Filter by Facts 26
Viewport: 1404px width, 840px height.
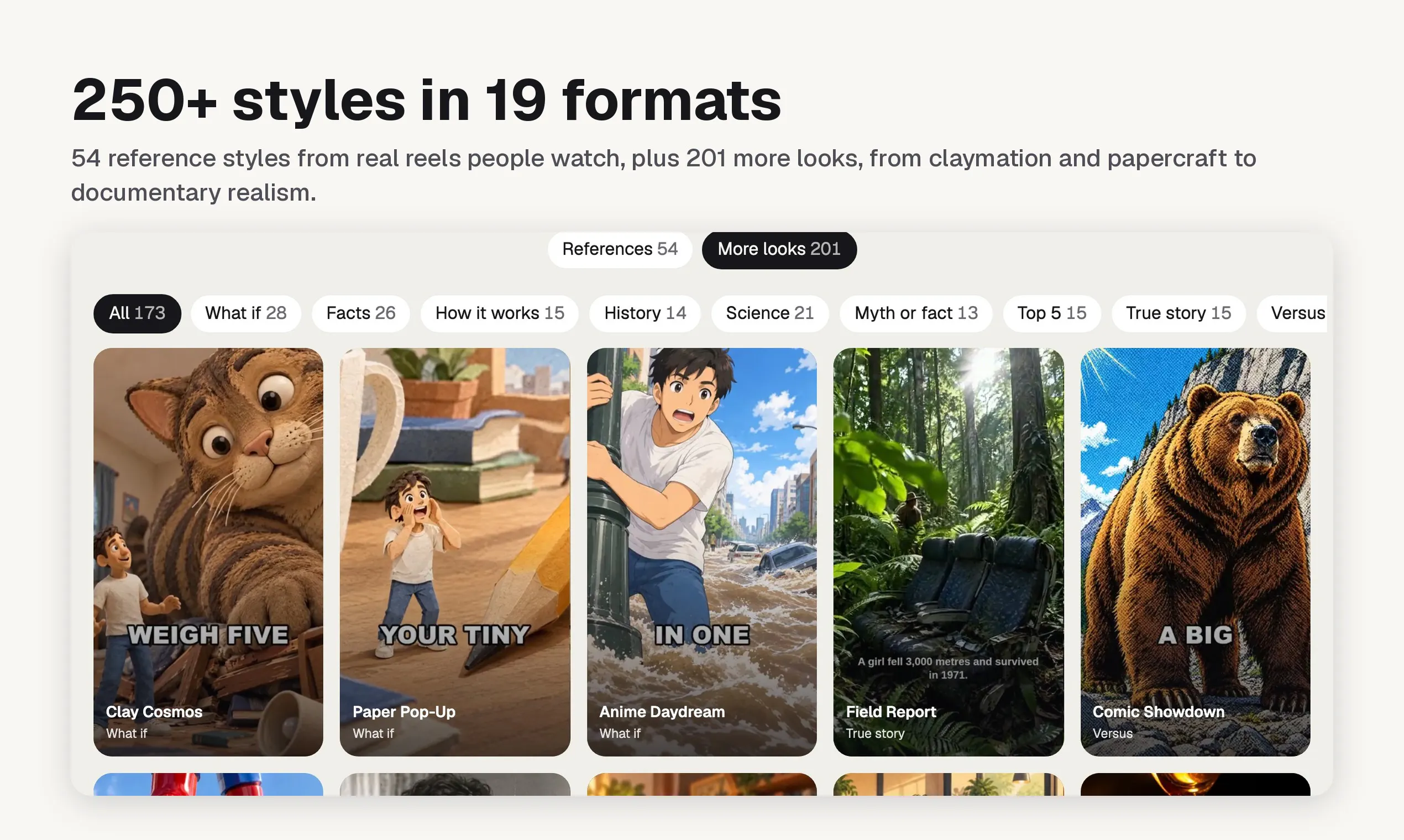pos(360,313)
